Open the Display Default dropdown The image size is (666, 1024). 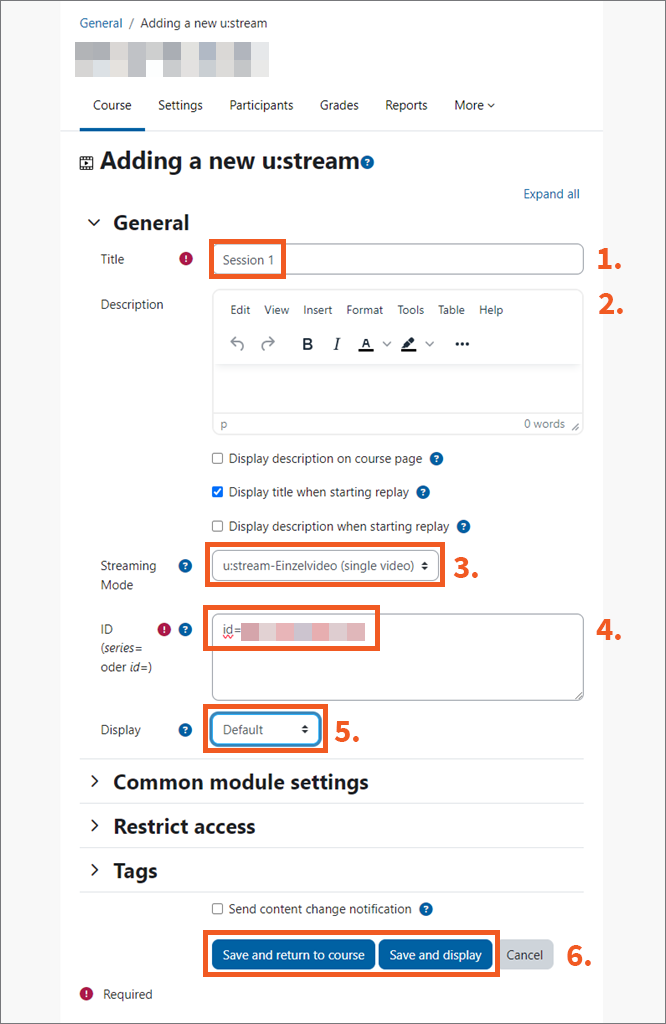pos(265,730)
